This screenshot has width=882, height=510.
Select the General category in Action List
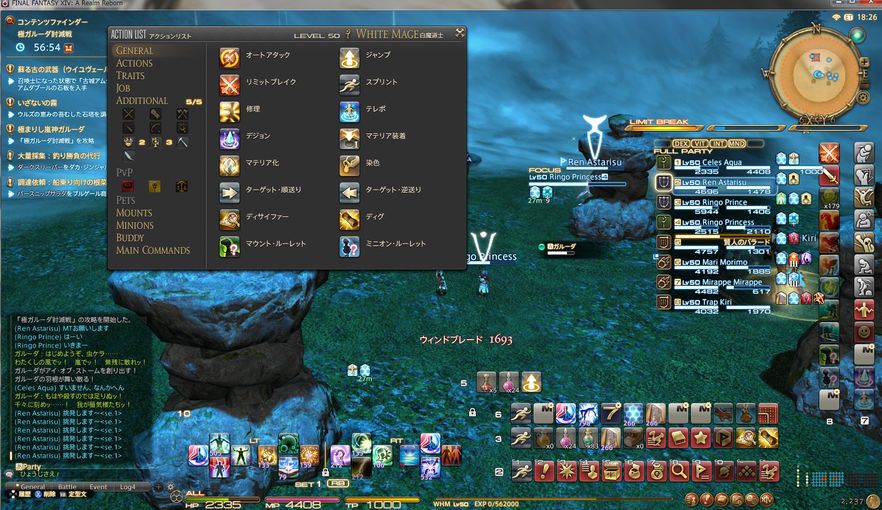[134, 51]
